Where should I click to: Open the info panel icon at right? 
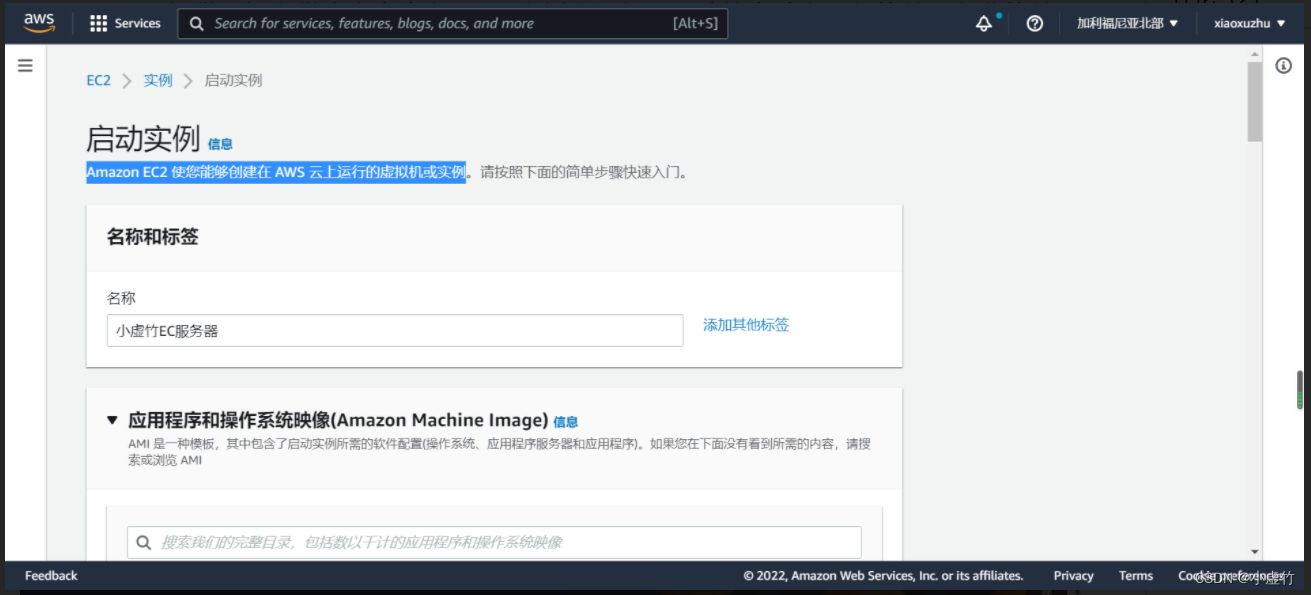(x=1284, y=65)
